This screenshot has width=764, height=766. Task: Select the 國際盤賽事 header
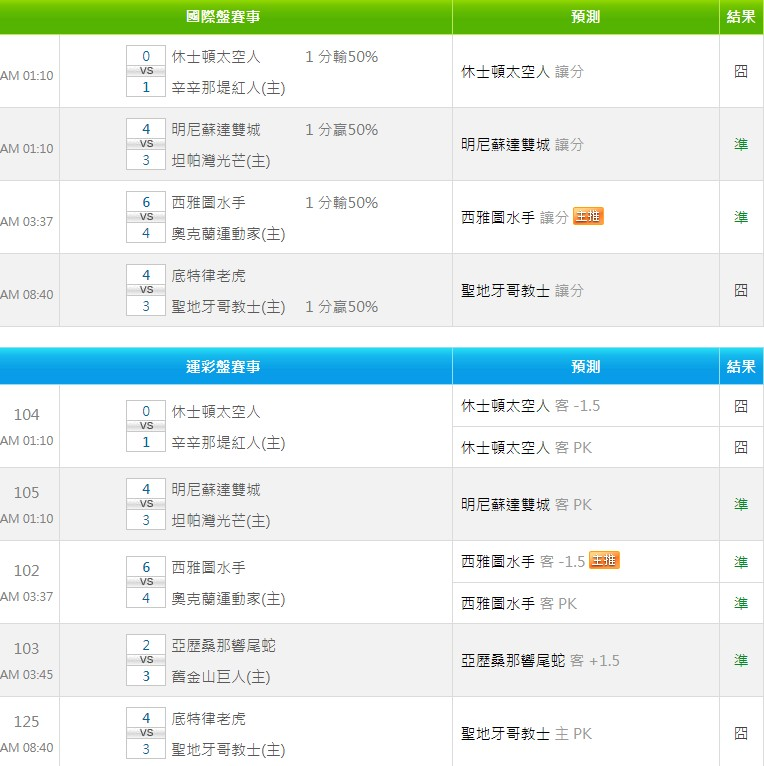223,17
